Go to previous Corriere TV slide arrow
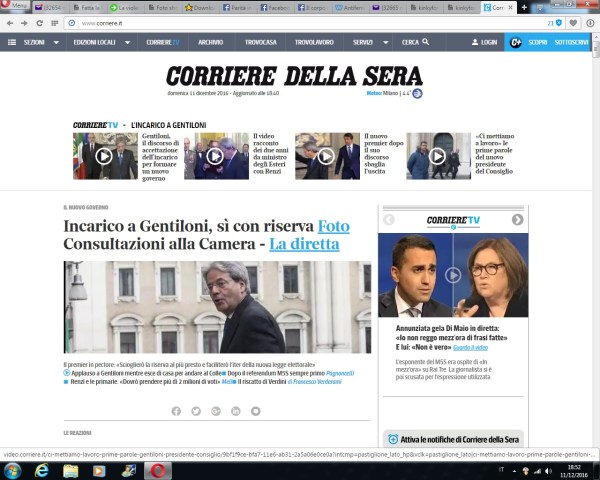 (x=389, y=220)
